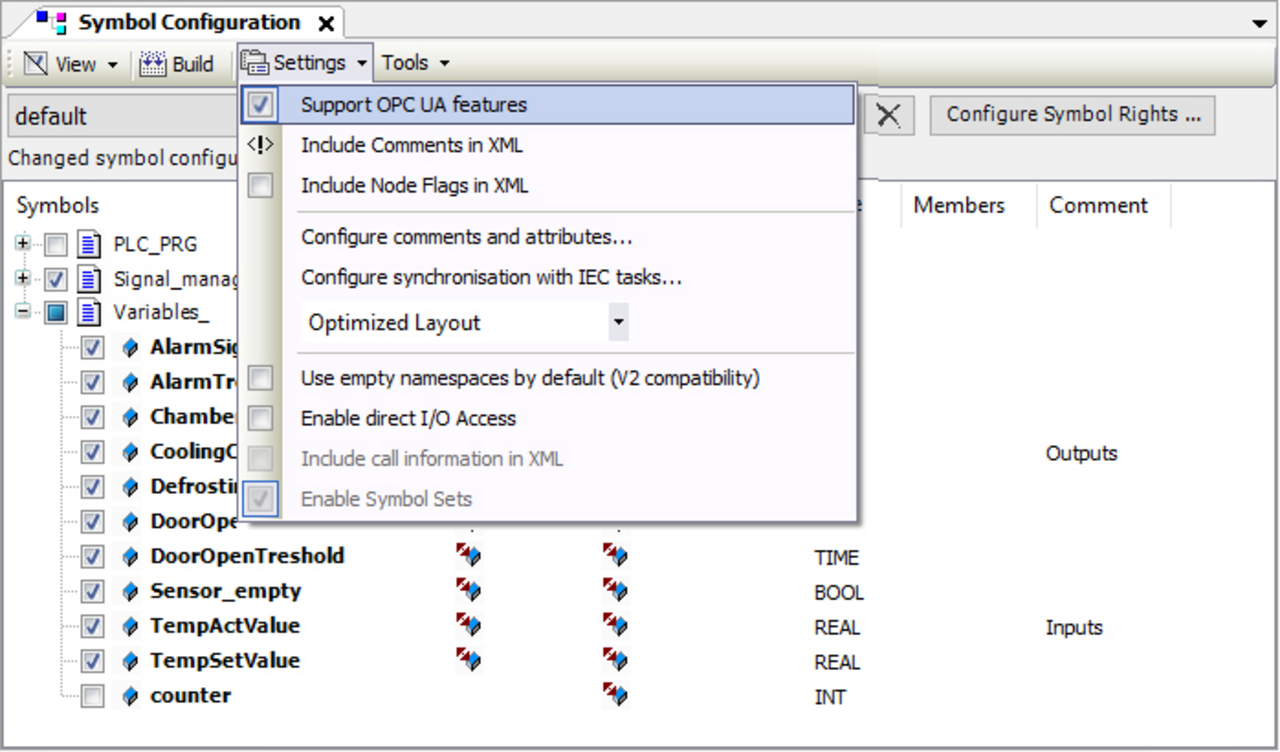Click the PLC_PRG document icon
Image resolution: width=1280 pixels, height=752 pixels.
(90, 244)
